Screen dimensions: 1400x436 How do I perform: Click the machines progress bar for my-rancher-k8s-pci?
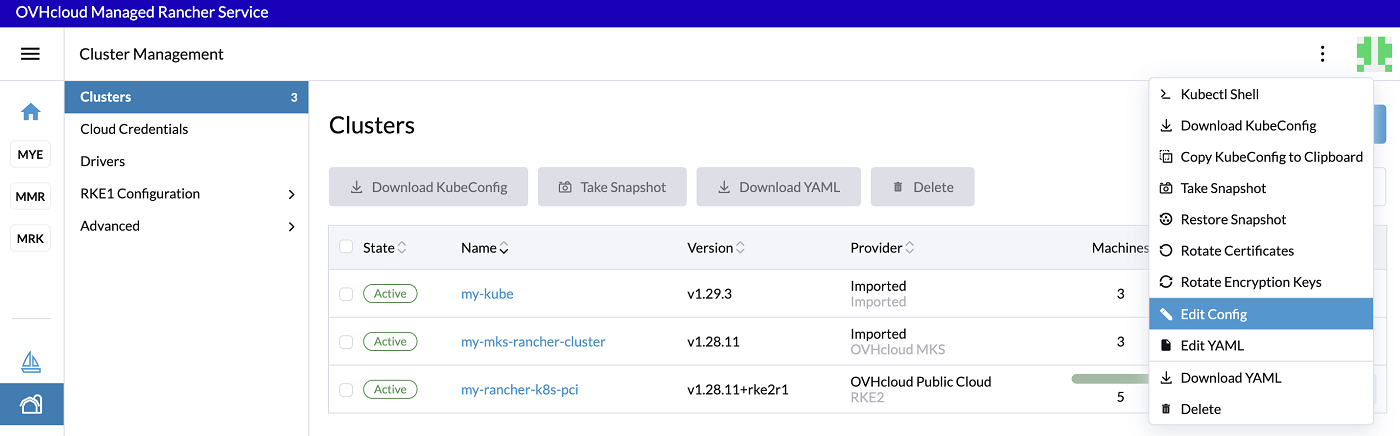click(x=1110, y=379)
